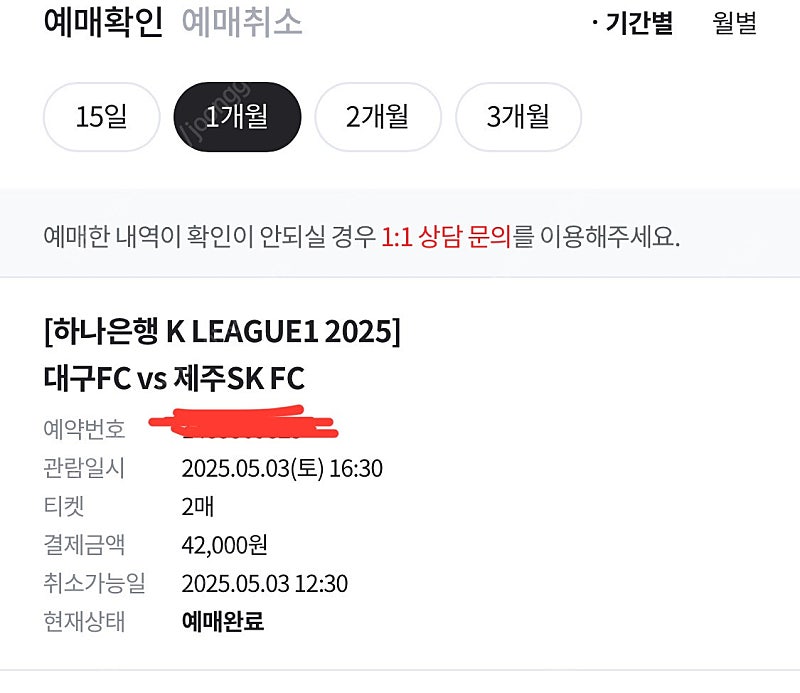
Task: Click the 티켓 2매 count
Action: click(198, 507)
